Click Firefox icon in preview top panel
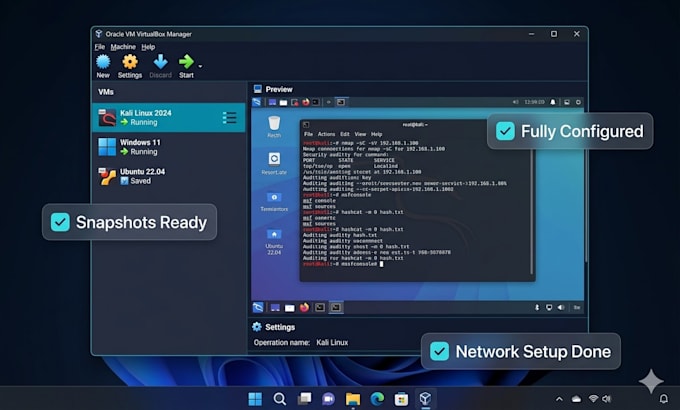The width and height of the screenshot is (680, 410). pos(306,102)
